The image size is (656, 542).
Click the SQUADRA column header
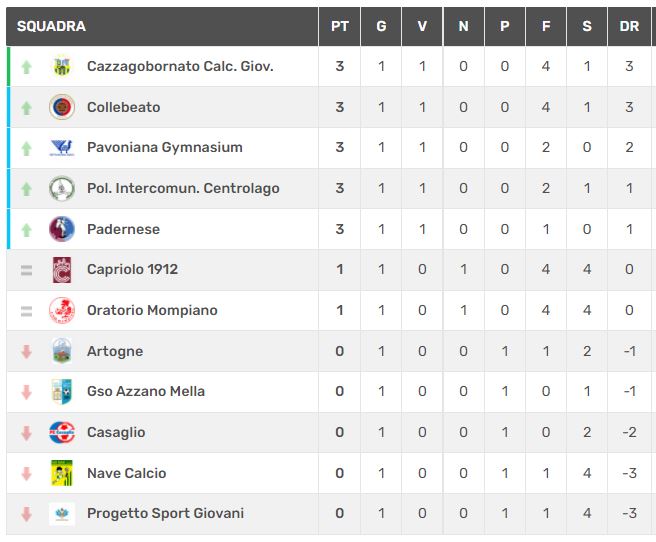coord(51,26)
